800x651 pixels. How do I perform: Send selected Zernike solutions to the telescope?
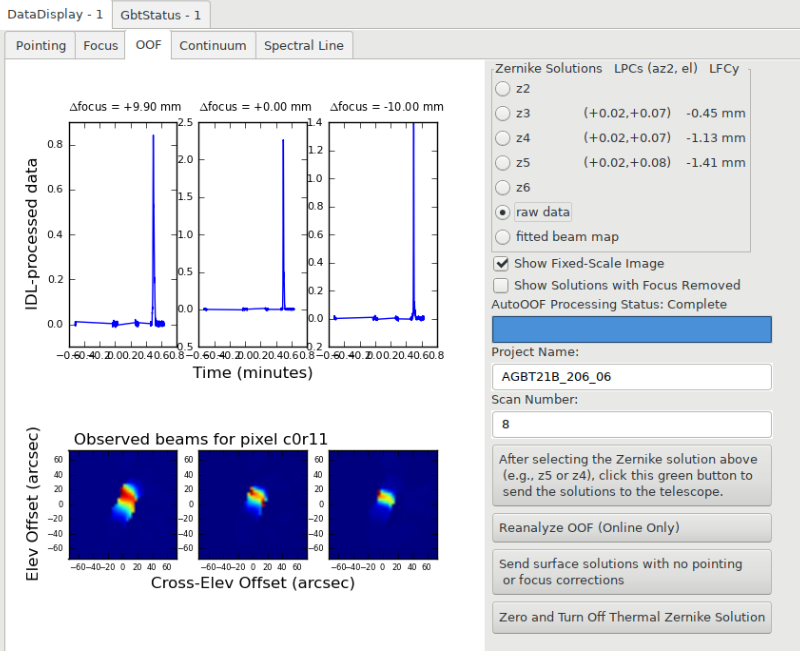632,475
